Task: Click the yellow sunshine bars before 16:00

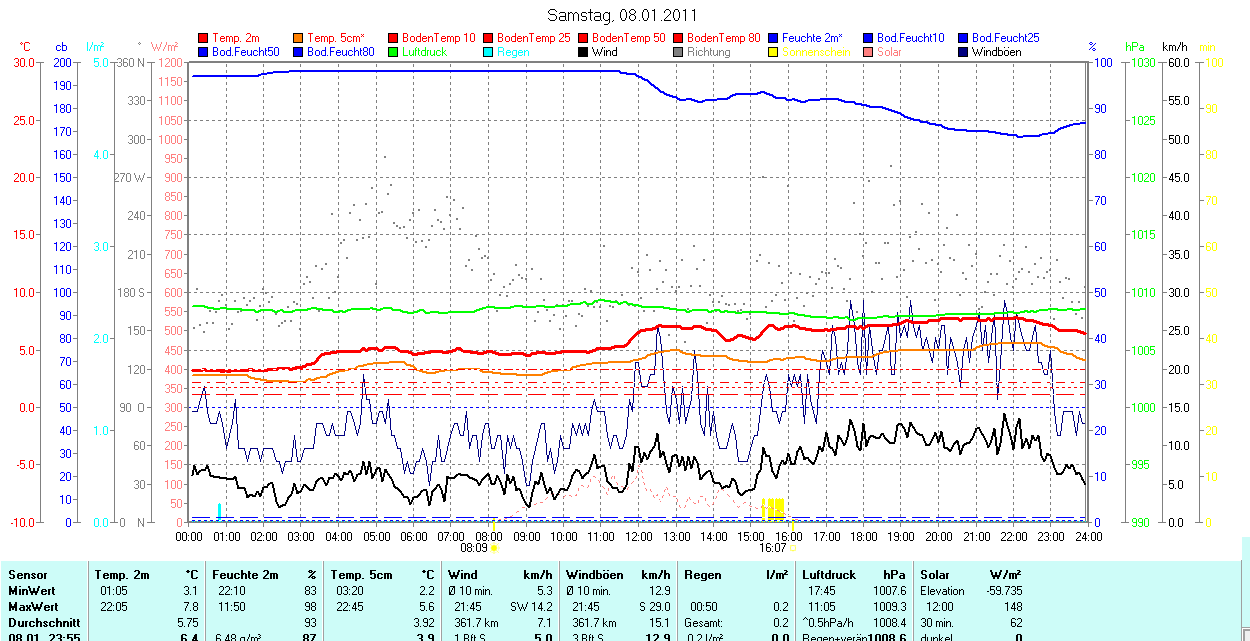Action: pos(773,508)
